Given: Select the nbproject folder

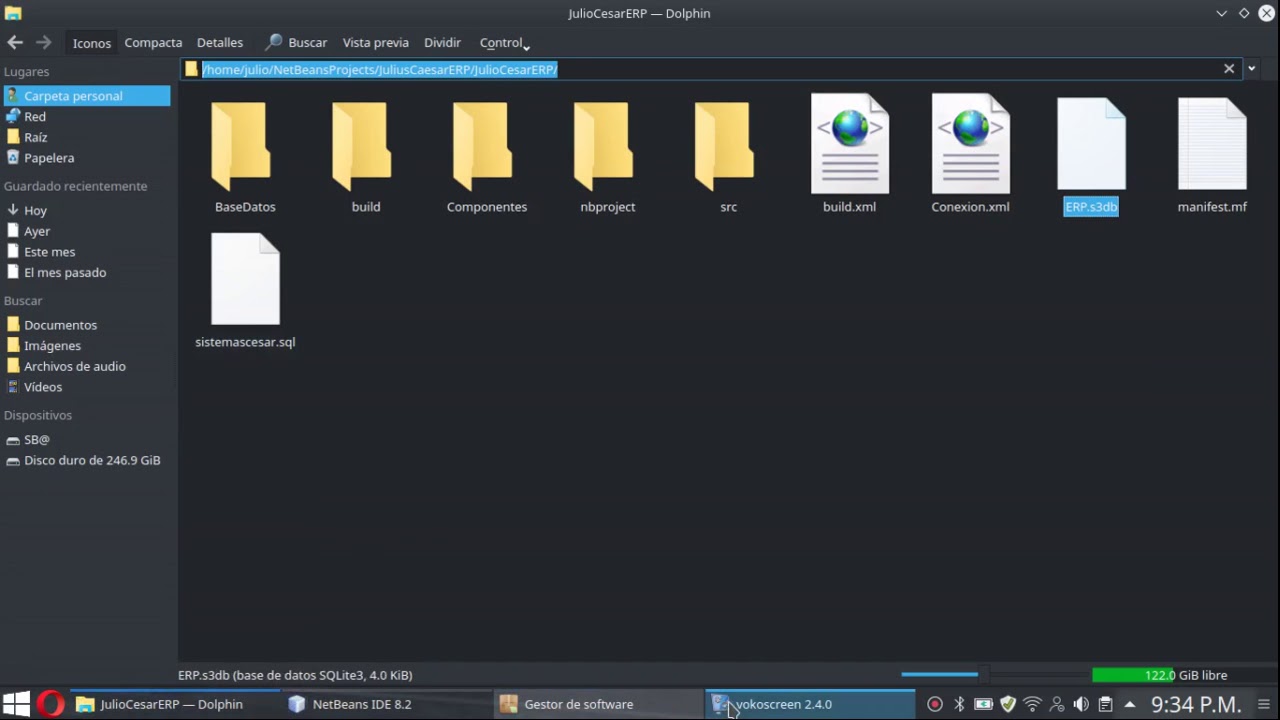Looking at the screenshot, I should (x=608, y=157).
